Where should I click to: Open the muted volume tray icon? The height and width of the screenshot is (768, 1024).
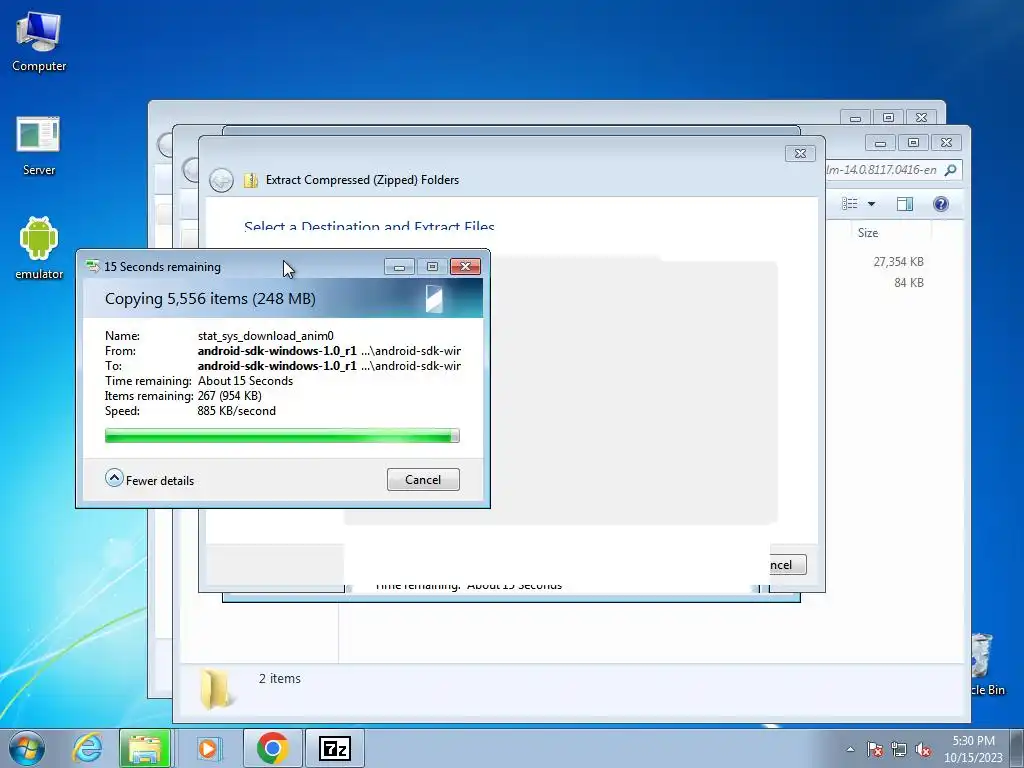click(923, 749)
